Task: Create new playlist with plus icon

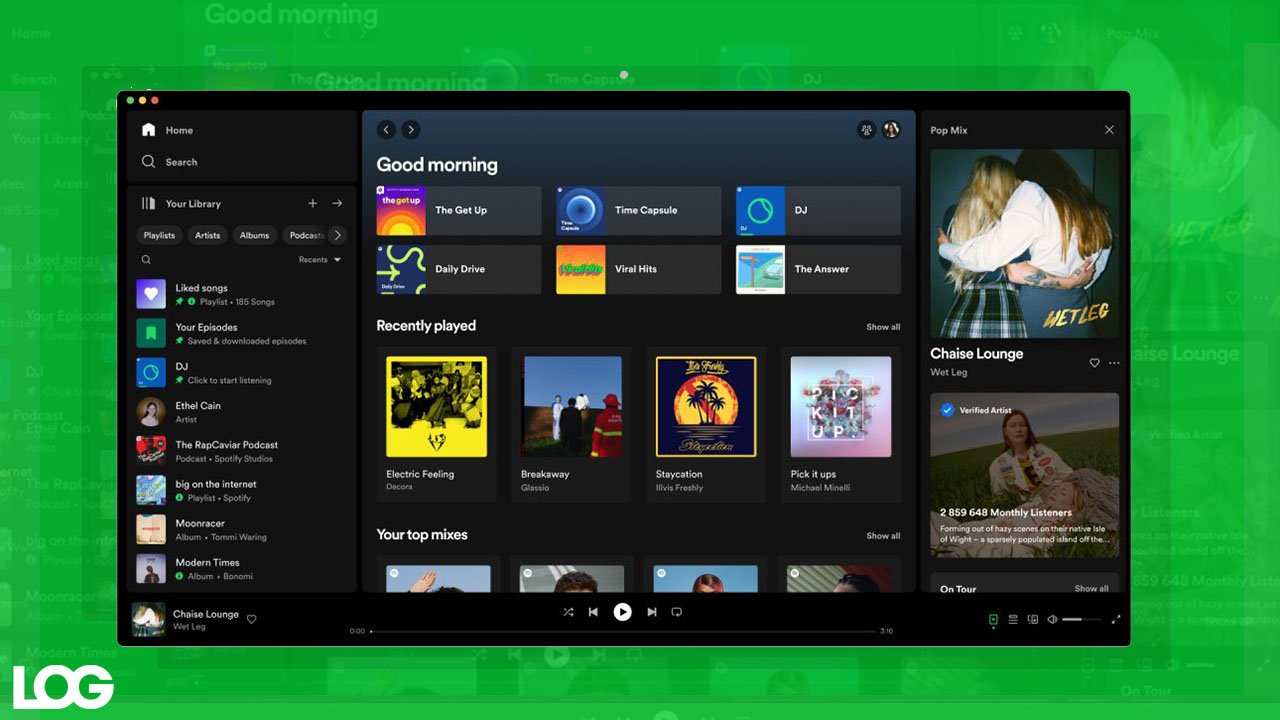Action: pos(312,203)
